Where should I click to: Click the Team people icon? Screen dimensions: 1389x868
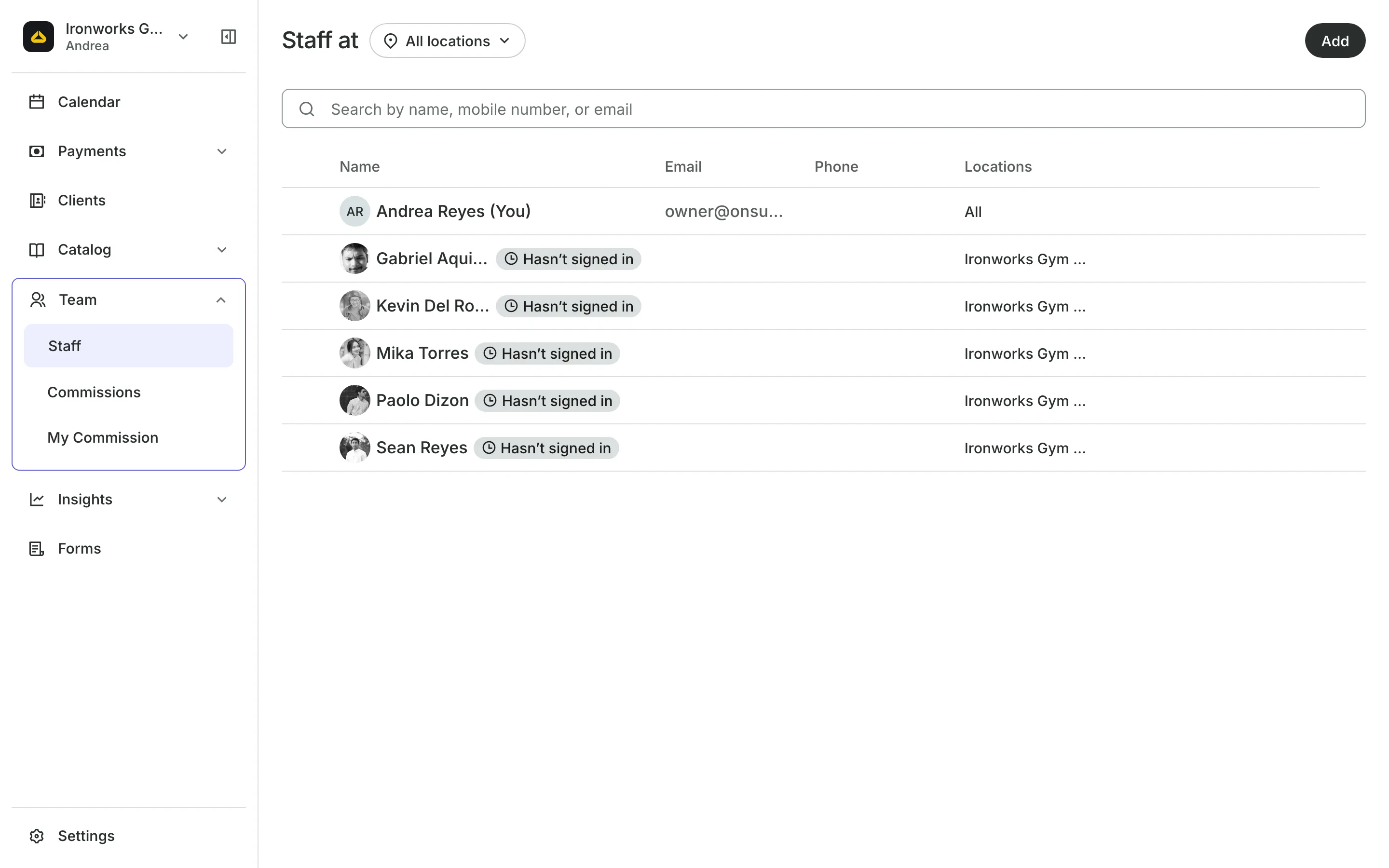tap(38, 299)
